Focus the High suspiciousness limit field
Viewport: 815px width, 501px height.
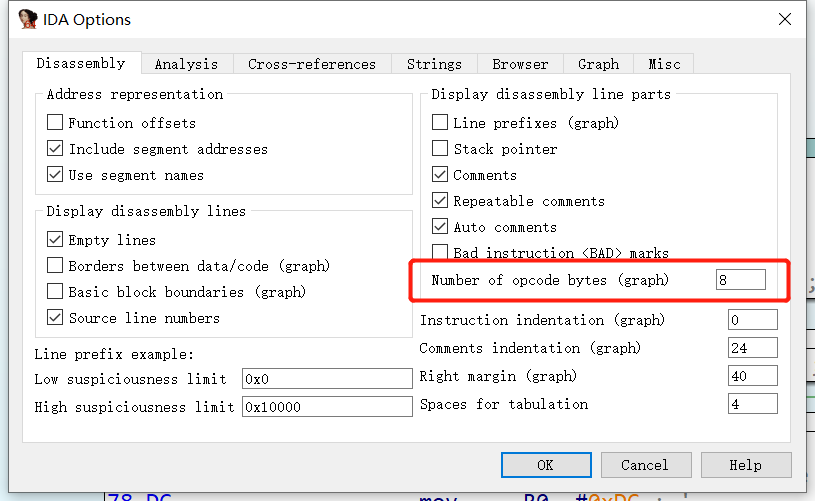click(x=327, y=407)
